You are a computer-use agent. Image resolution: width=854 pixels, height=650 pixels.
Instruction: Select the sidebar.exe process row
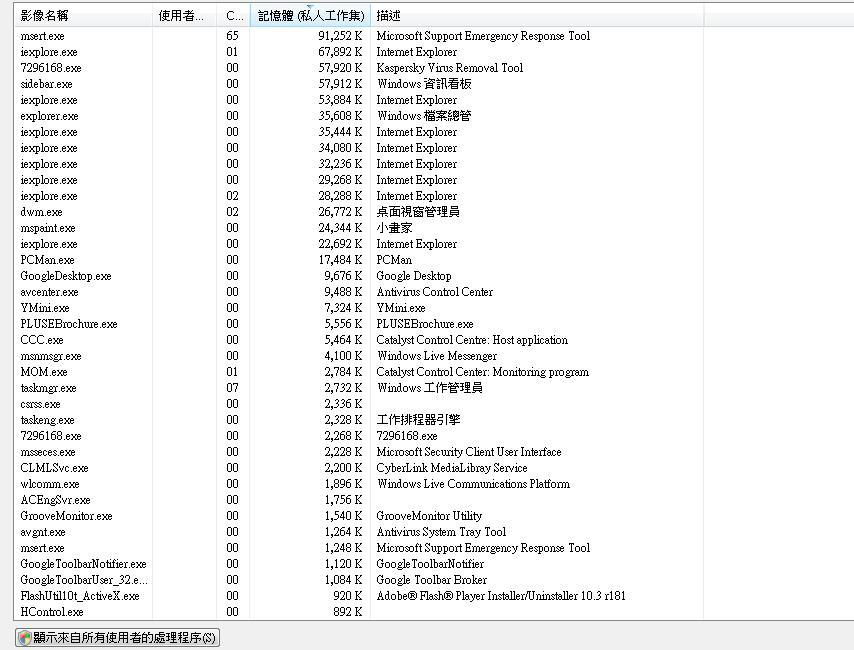coord(359,84)
